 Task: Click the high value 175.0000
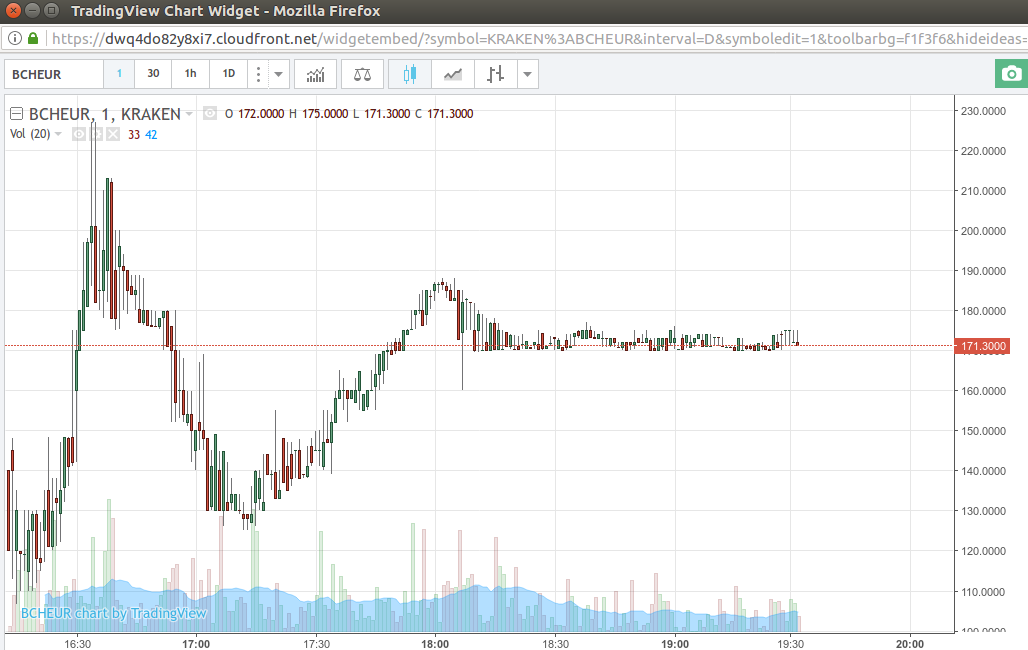pyautogui.click(x=325, y=113)
